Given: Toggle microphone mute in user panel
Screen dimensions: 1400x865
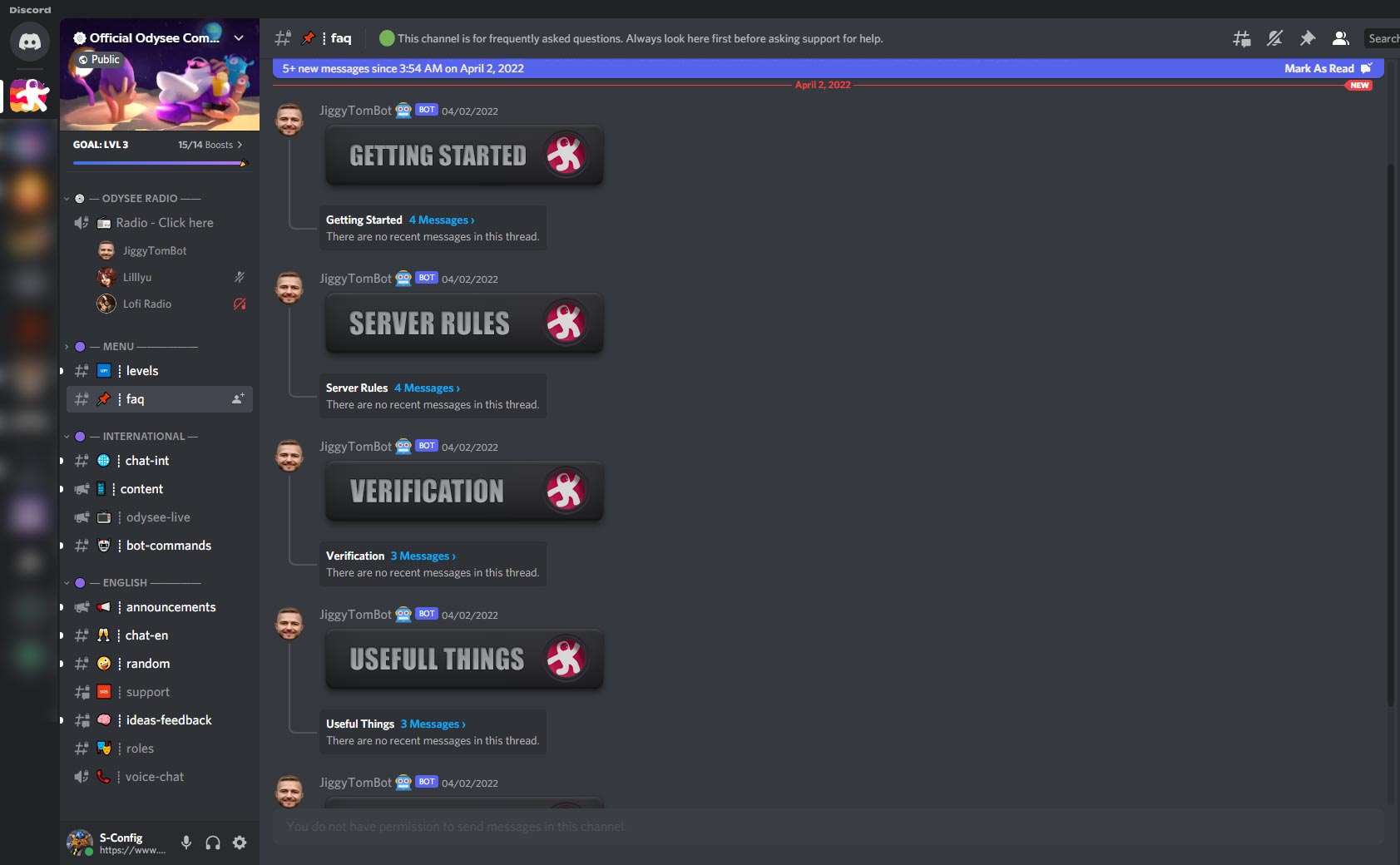Looking at the screenshot, I should click(186, 843).
